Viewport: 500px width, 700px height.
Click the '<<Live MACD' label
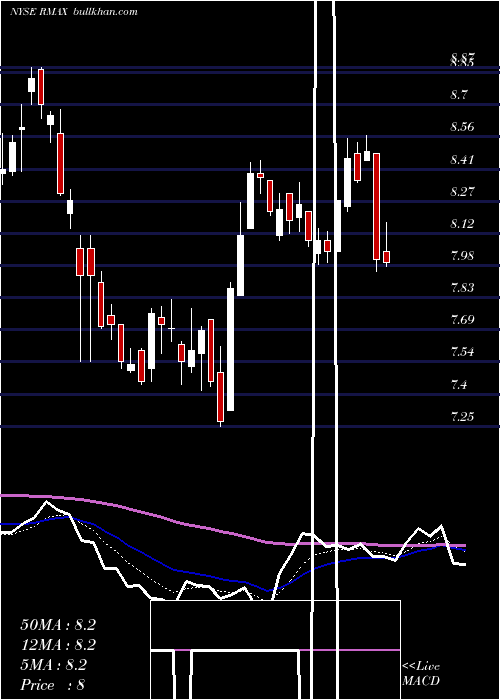click(421, 674)
